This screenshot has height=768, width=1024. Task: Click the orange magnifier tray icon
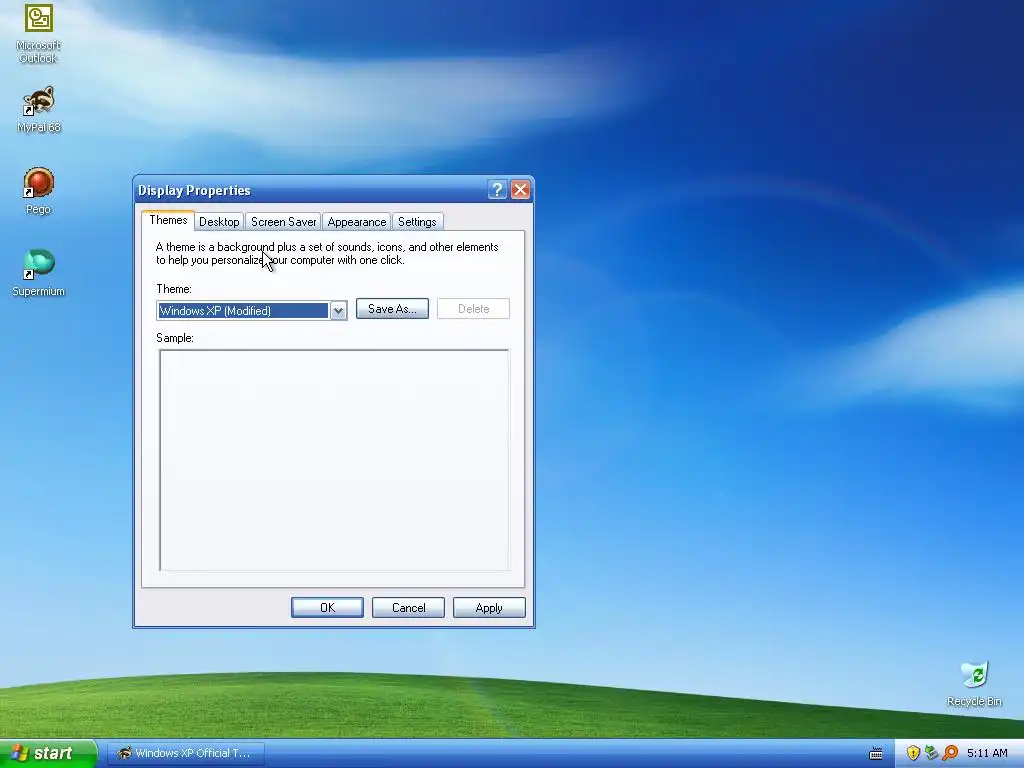[950, 753]
